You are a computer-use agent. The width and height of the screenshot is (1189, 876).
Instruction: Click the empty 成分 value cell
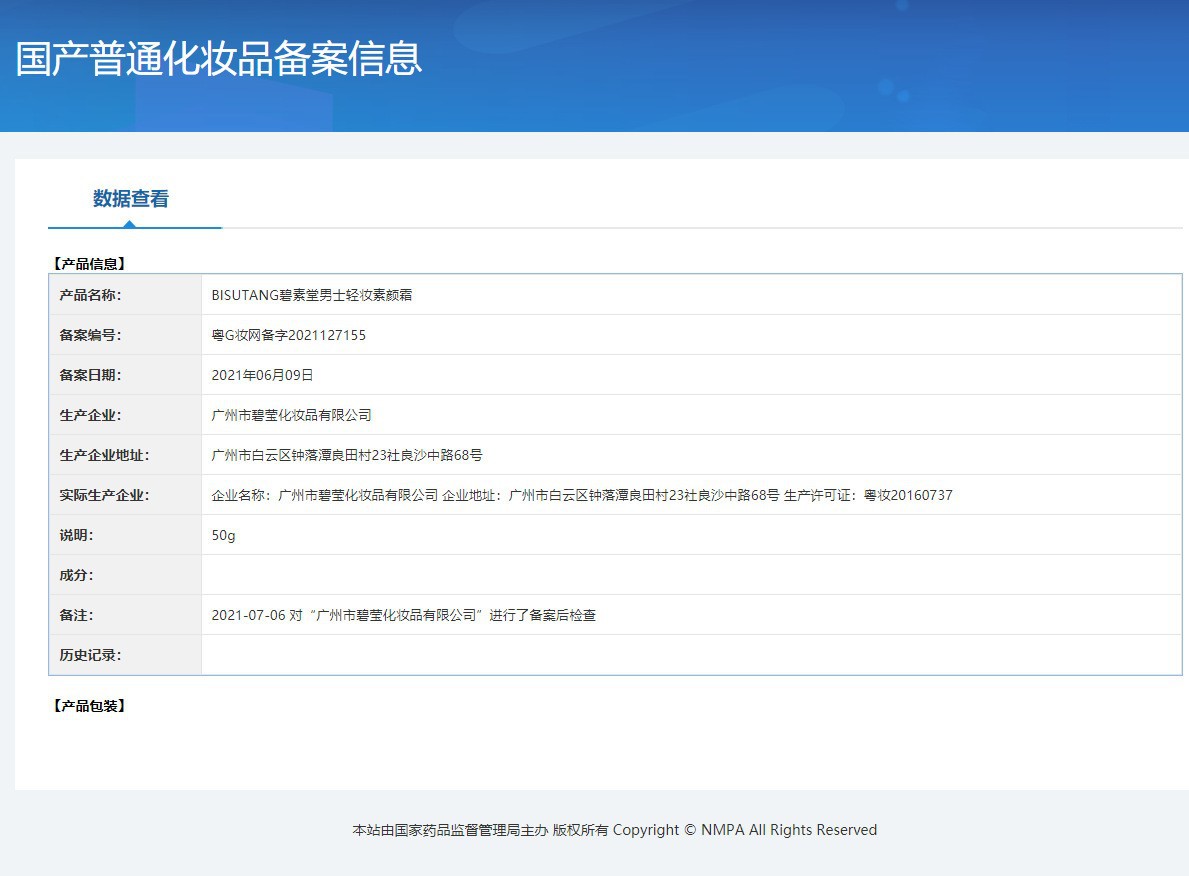690,575
